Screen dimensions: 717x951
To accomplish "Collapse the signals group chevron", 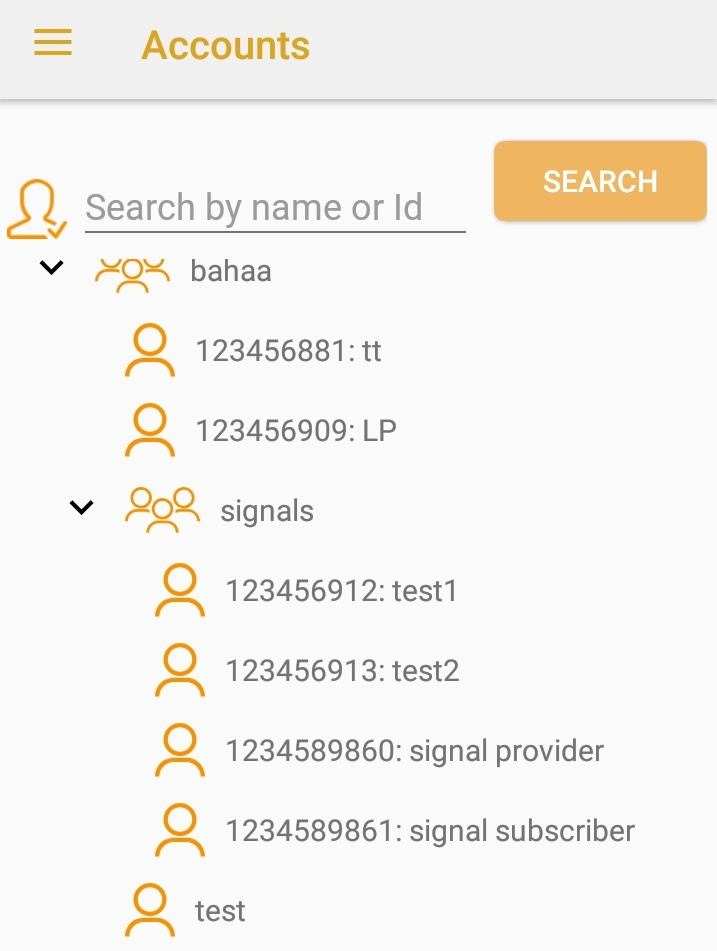I will coord(81,508).
